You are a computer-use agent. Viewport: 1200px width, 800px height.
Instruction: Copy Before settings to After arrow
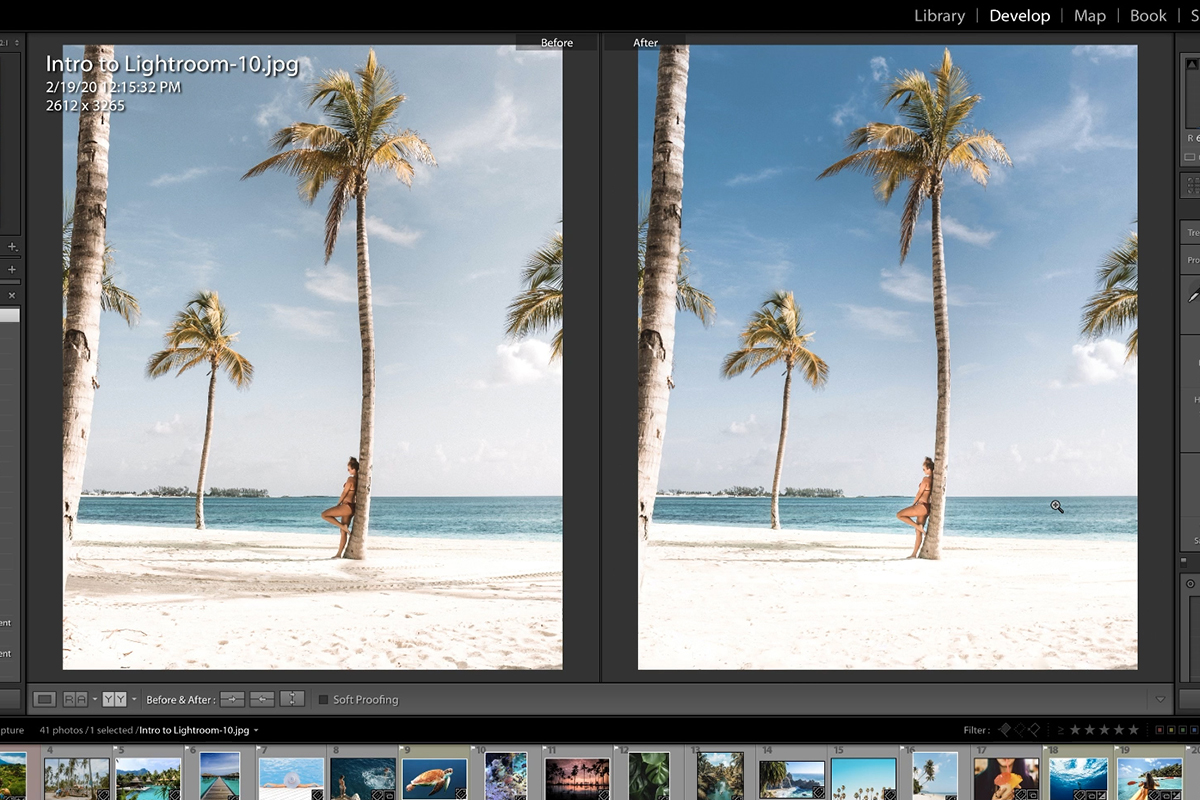pos(232,699)
